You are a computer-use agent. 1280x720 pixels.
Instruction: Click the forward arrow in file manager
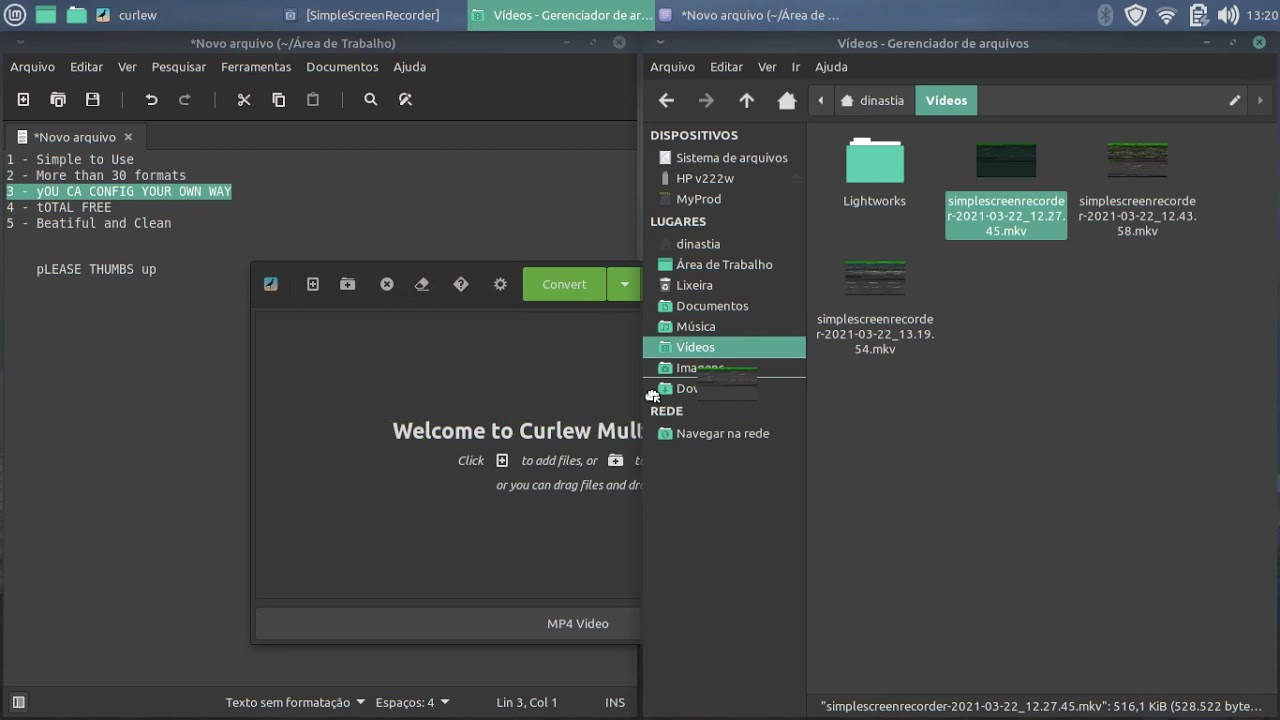pos(706,100)
